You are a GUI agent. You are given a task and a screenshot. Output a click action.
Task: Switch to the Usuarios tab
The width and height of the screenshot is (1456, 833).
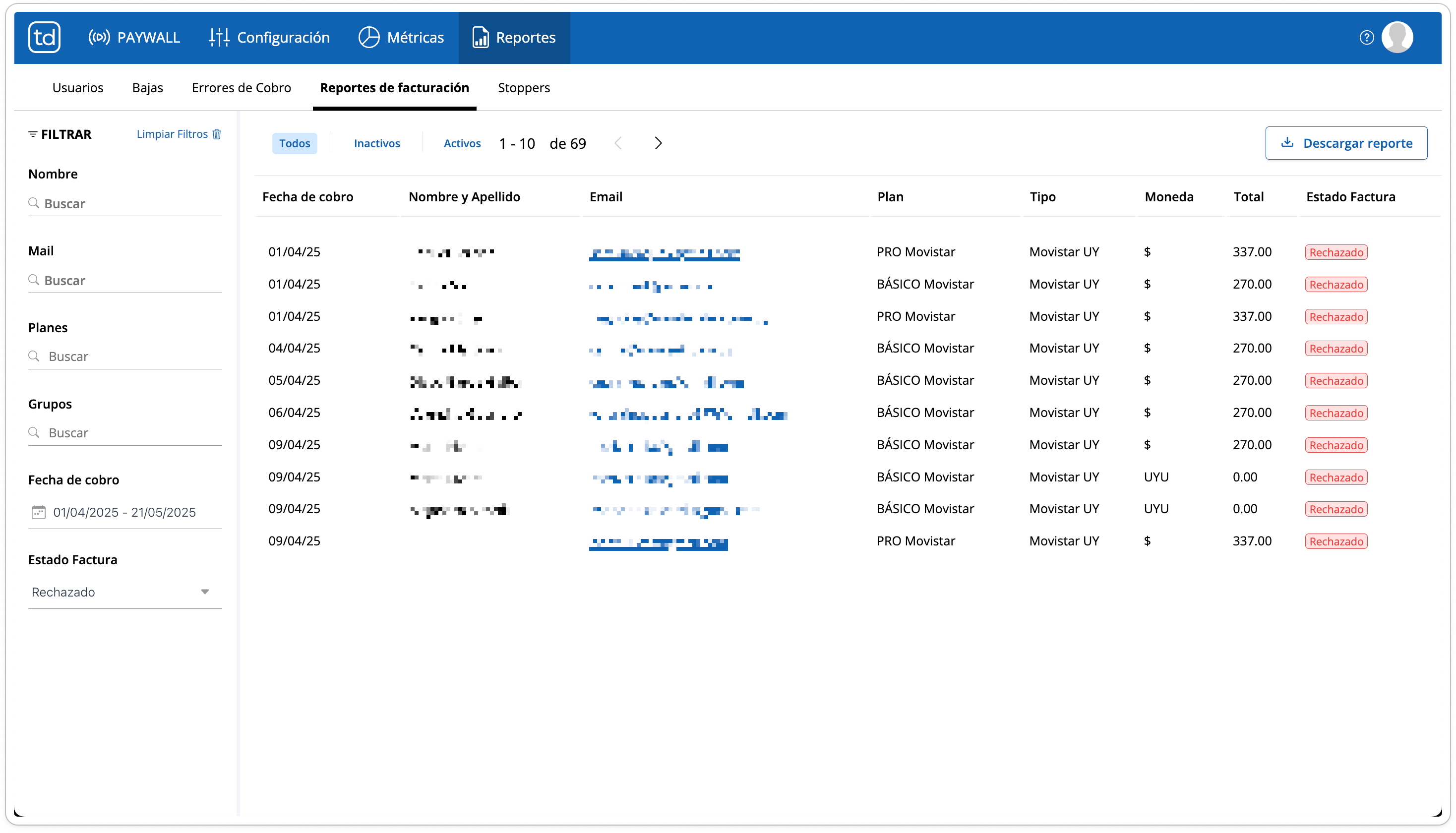pos(78,88)
